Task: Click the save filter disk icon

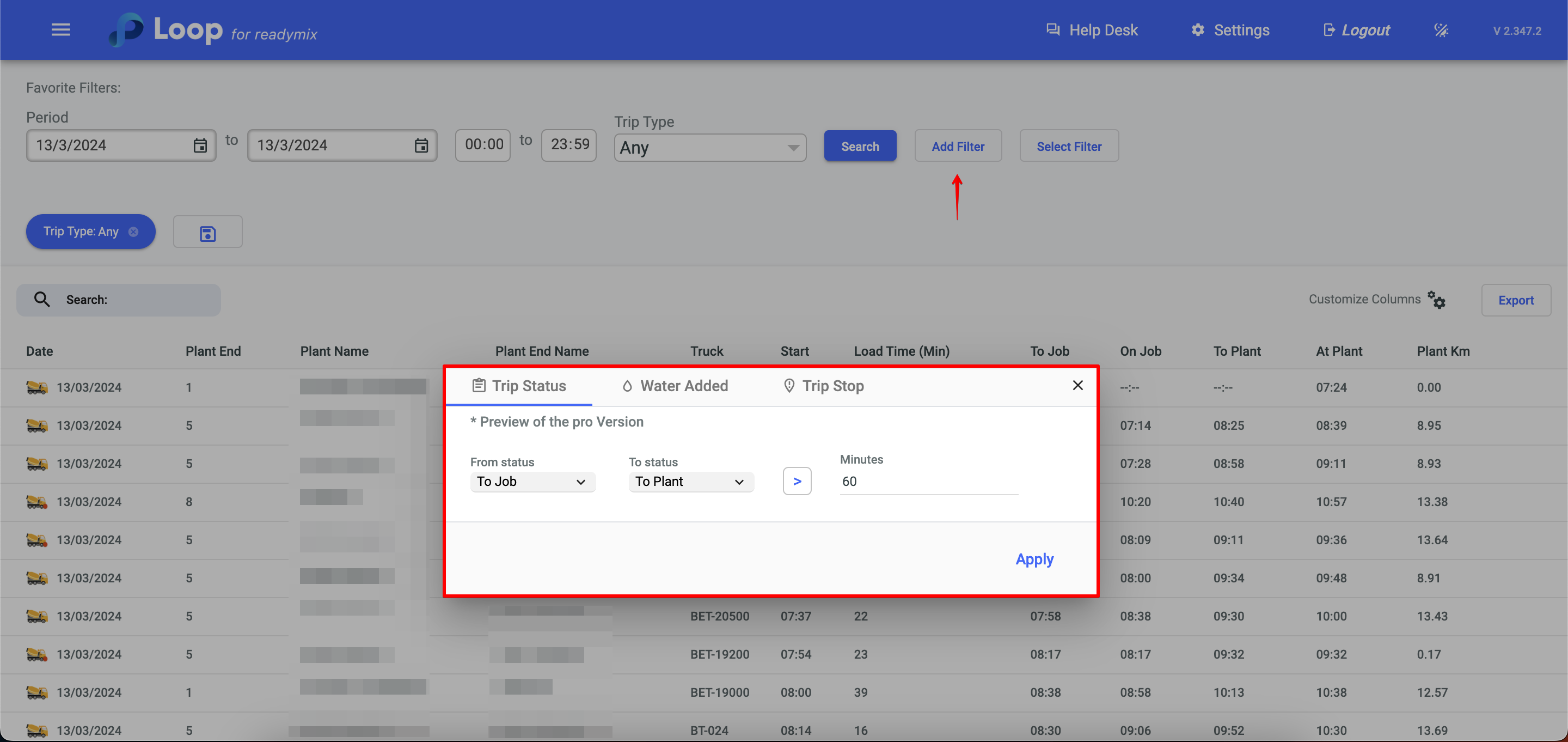Action: click(207, 232)
